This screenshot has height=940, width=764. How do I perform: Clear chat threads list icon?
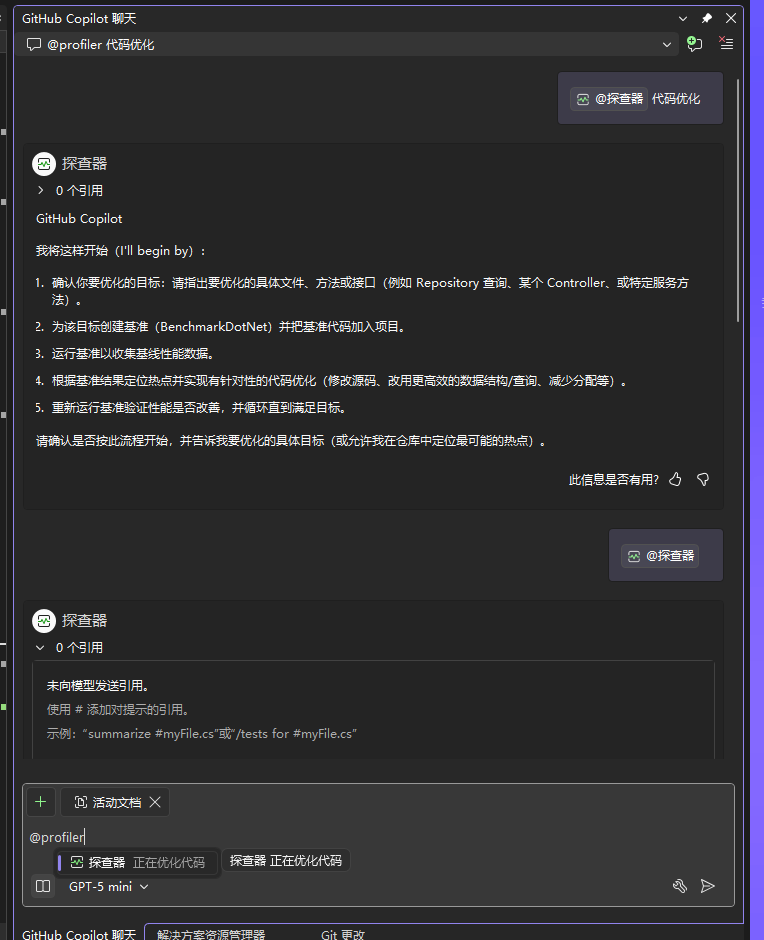[726, 43]
